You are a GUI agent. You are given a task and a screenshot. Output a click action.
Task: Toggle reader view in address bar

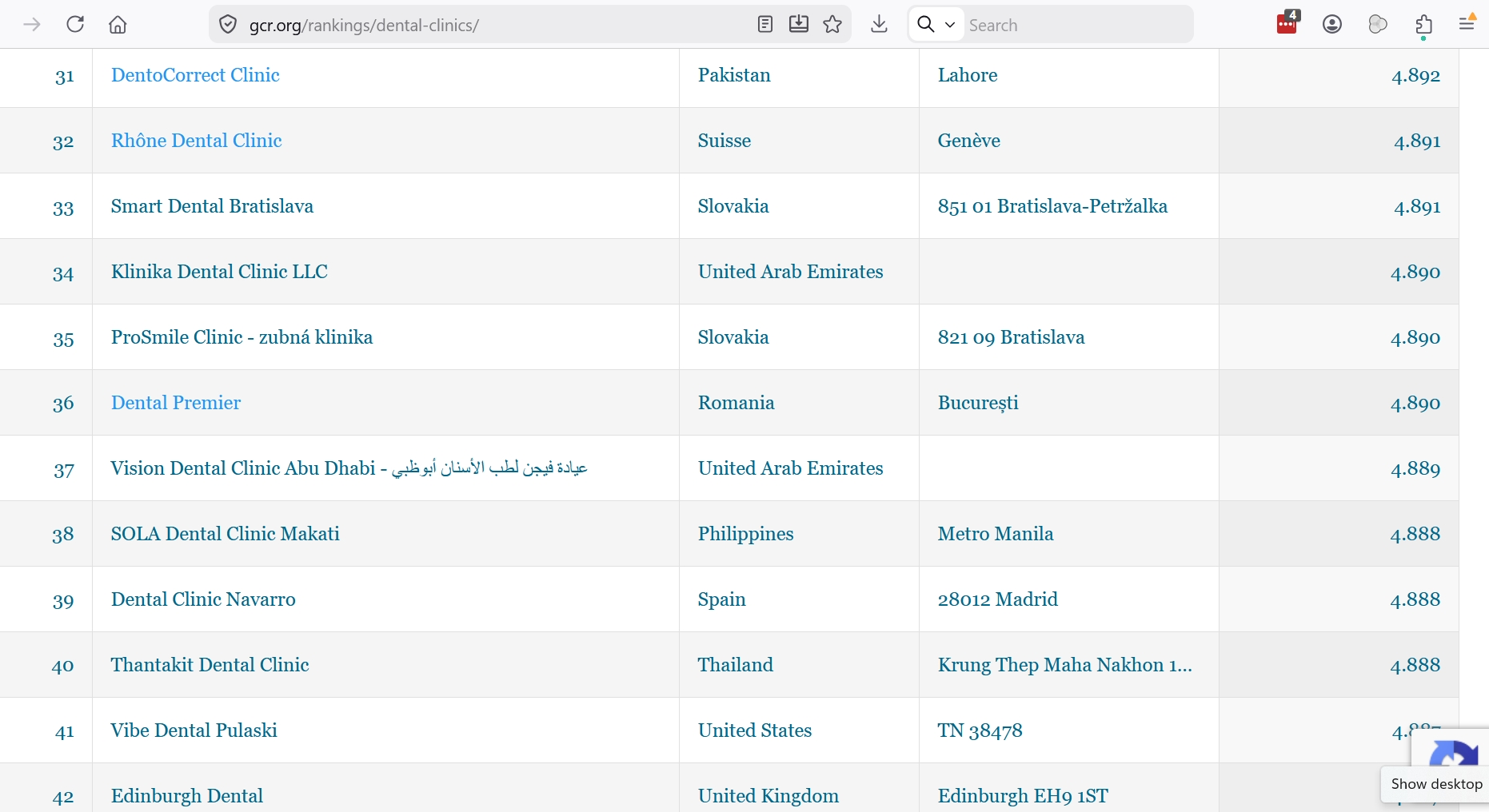[765, 25]
